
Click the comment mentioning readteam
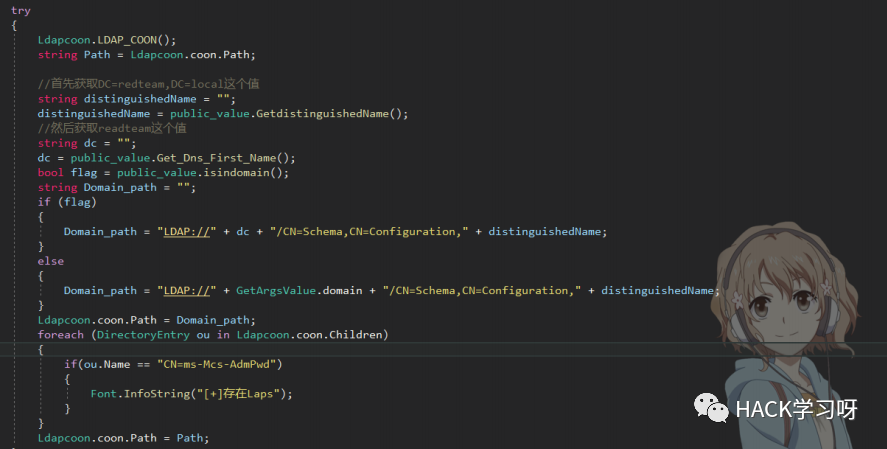click(x=112, y=128)
